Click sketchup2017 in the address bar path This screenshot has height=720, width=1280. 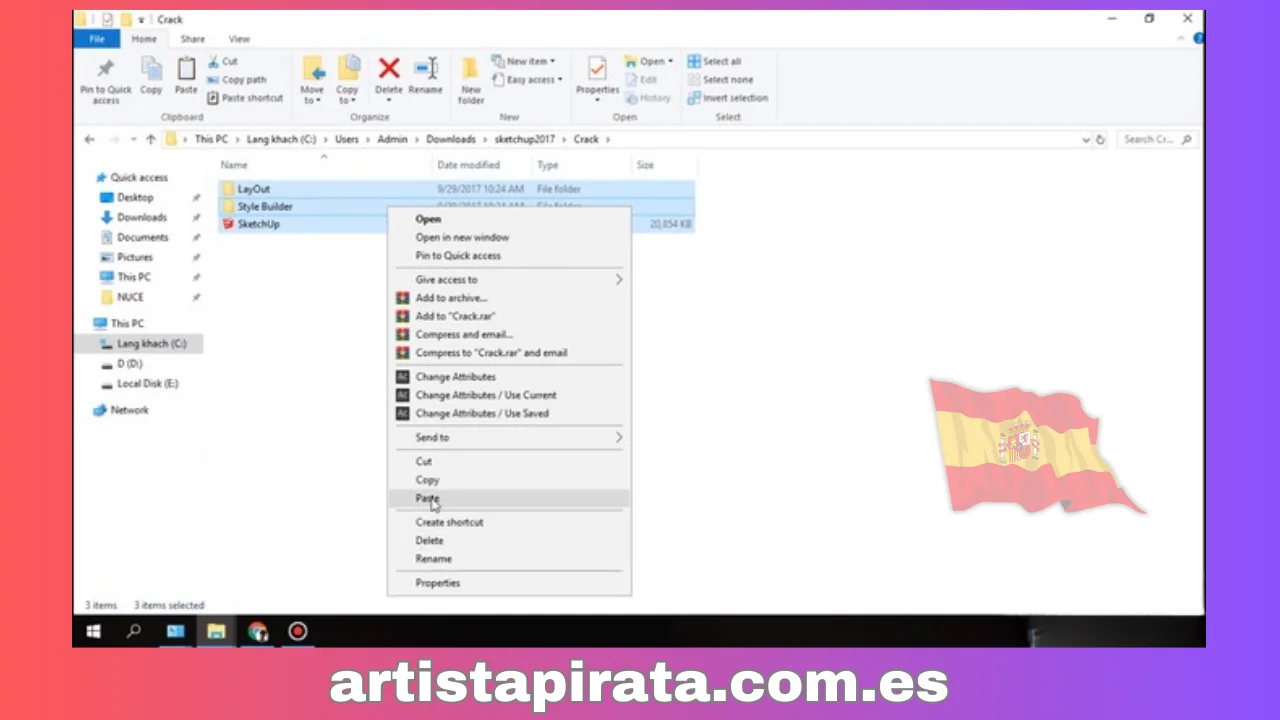point(524,140)
